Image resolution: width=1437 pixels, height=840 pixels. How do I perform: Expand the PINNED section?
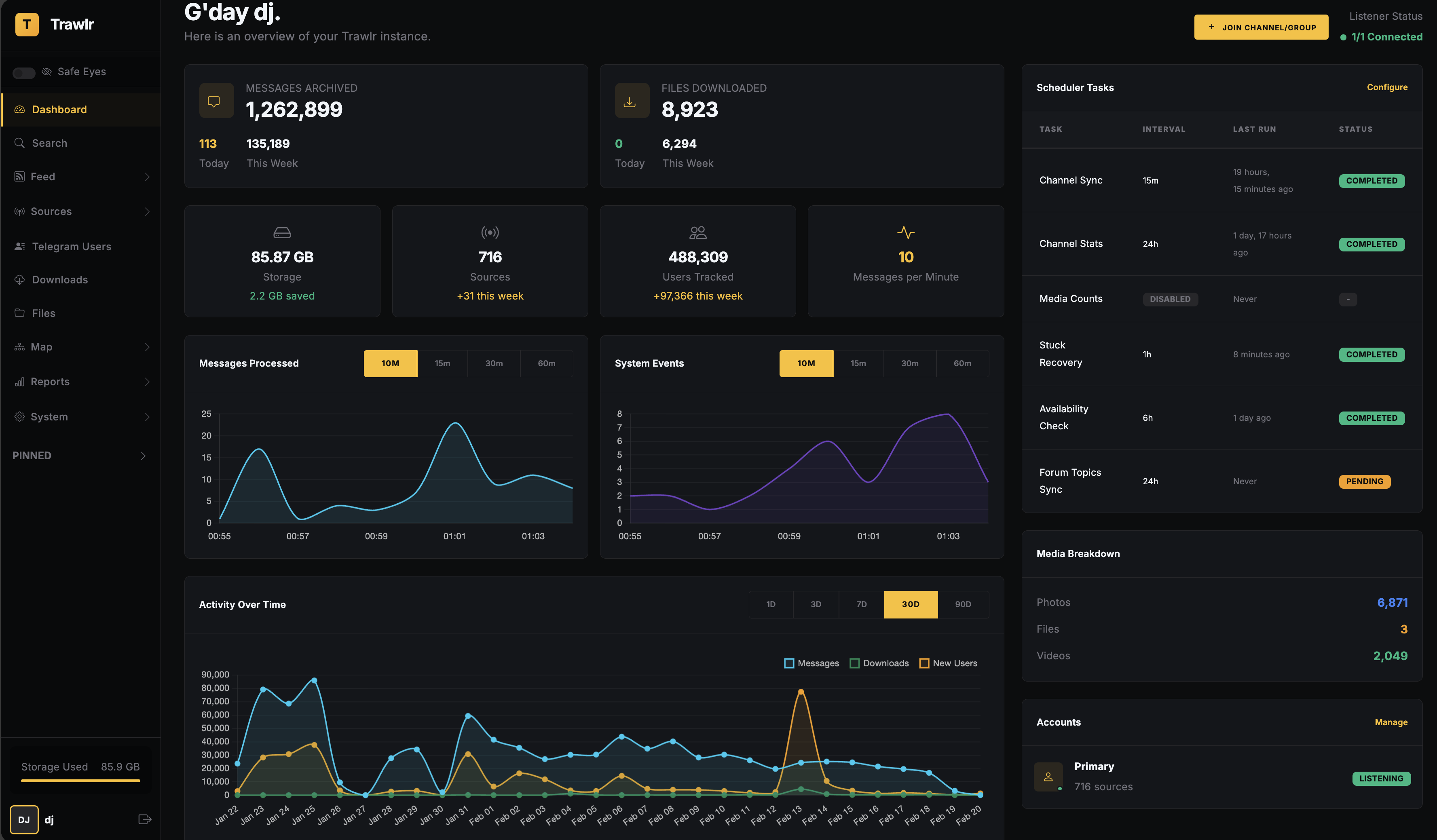click(32, 455)
